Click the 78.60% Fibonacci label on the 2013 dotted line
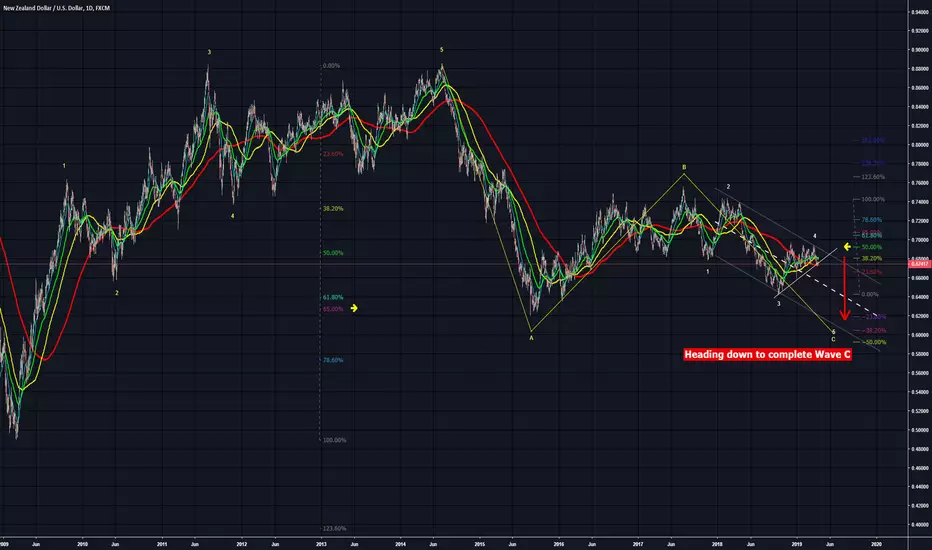The height and width of the screenshot is (550, 932). coord(333,360)
